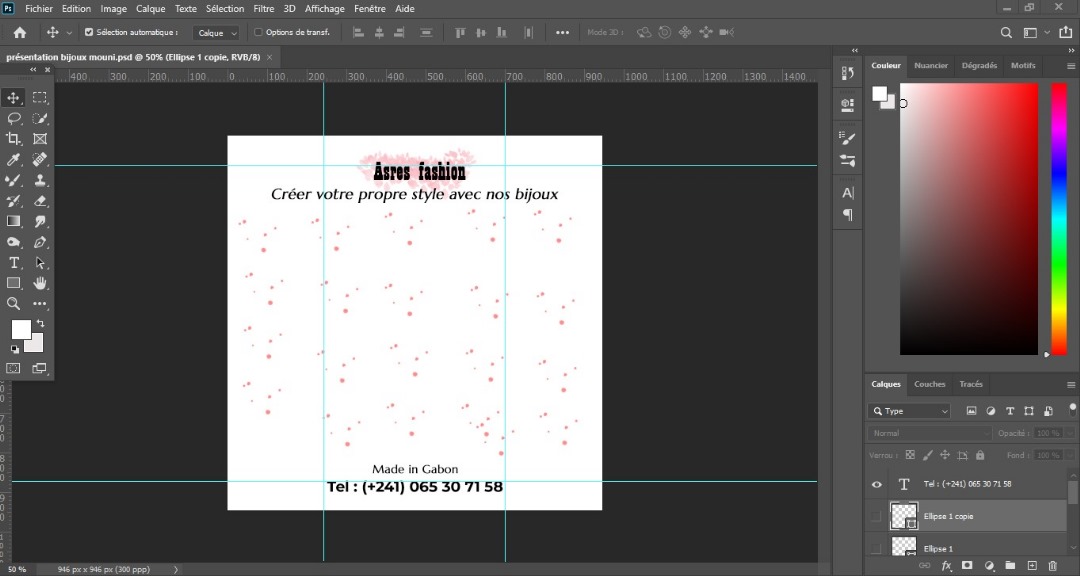Switch to the Nuancier tab

(x=931, y=66)
